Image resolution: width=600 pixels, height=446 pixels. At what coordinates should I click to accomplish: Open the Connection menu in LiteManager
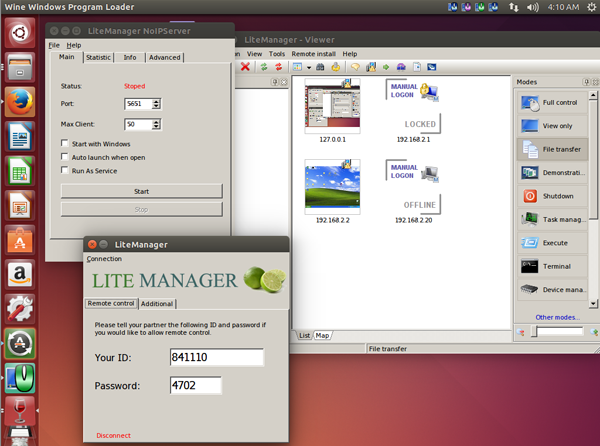(104, 259)
